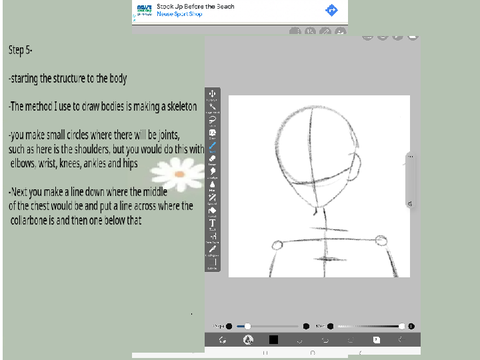
Task: Select the Magic Wand tool
Action: [212, 107]
